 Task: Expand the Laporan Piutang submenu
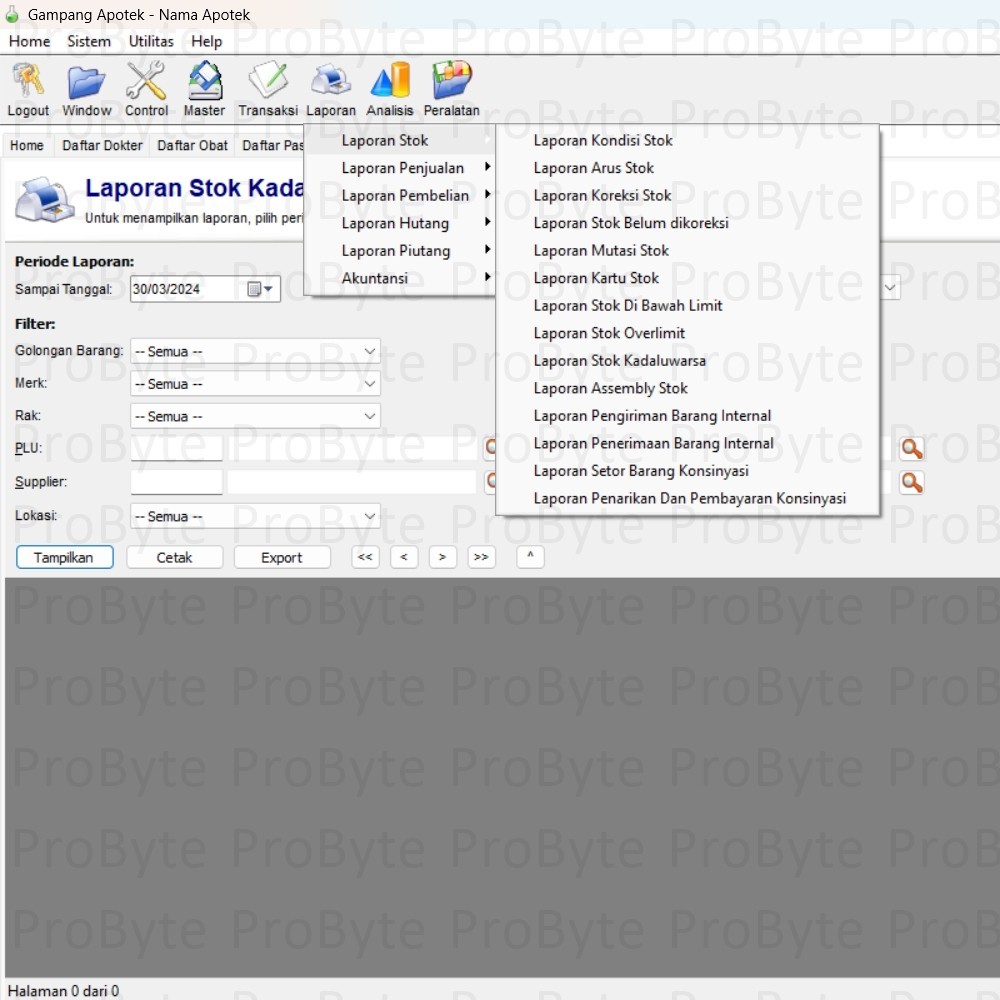[401, 251]
